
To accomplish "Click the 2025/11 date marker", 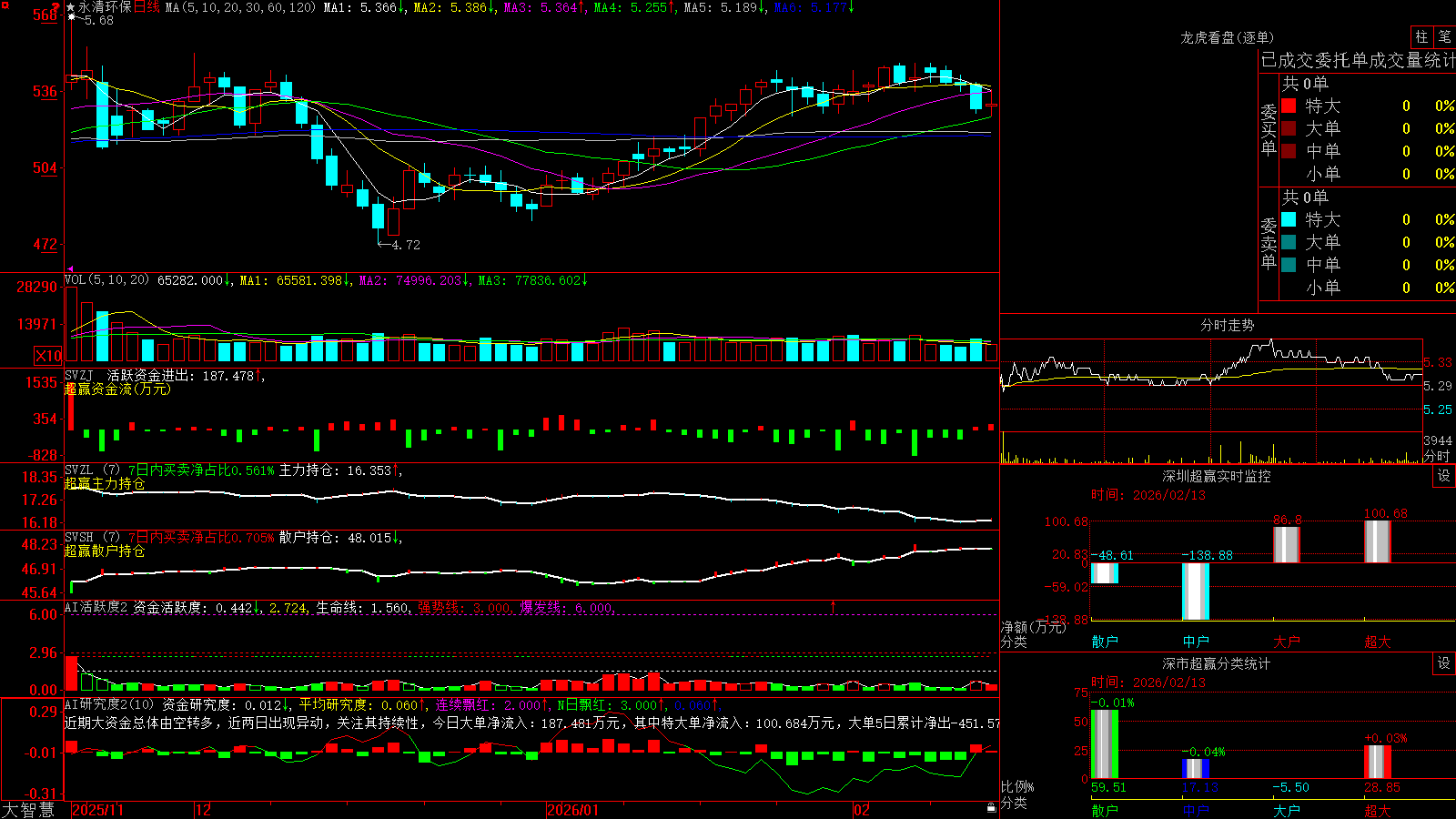I will (97, 810).
